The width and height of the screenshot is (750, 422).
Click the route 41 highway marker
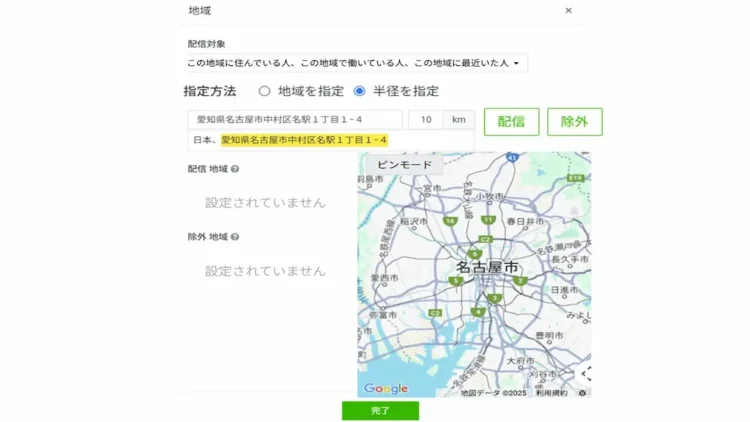pos(511,158)
